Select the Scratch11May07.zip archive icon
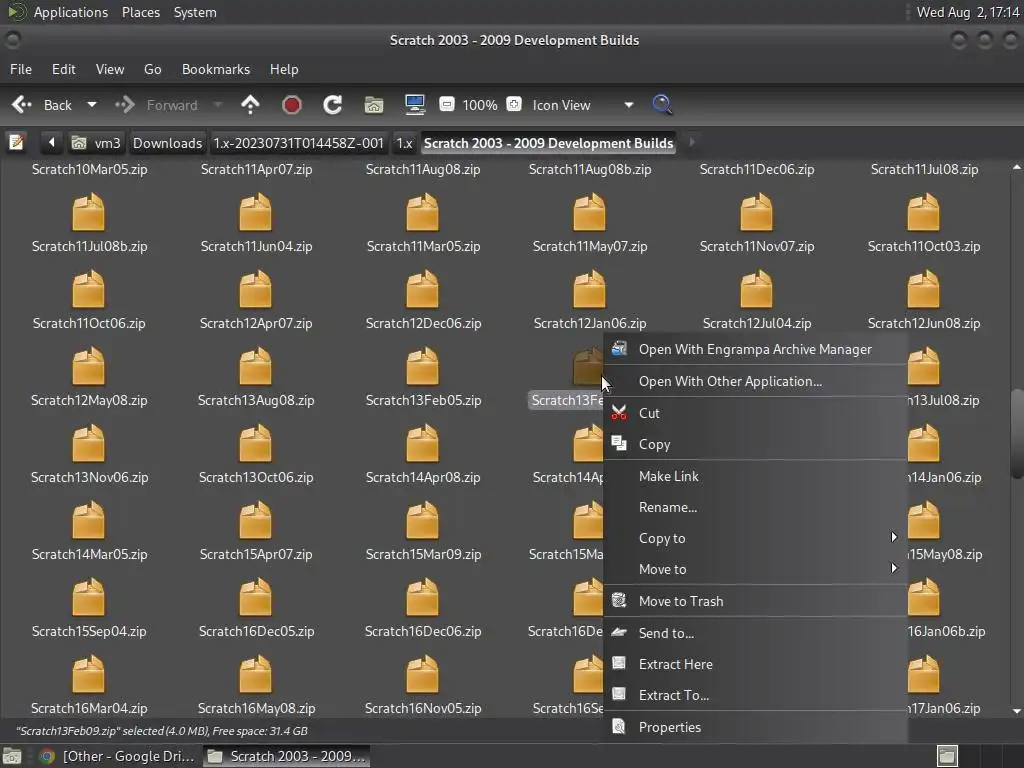 point(589,212)
